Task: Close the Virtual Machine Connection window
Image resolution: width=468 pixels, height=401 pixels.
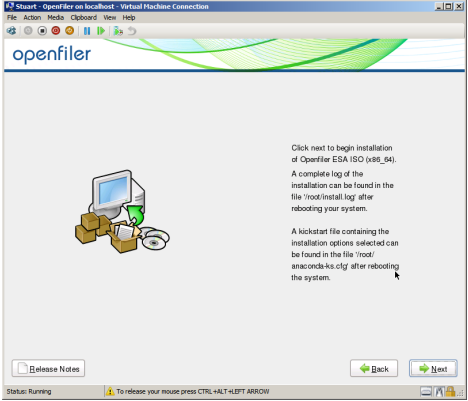Action: click(459, 6)
